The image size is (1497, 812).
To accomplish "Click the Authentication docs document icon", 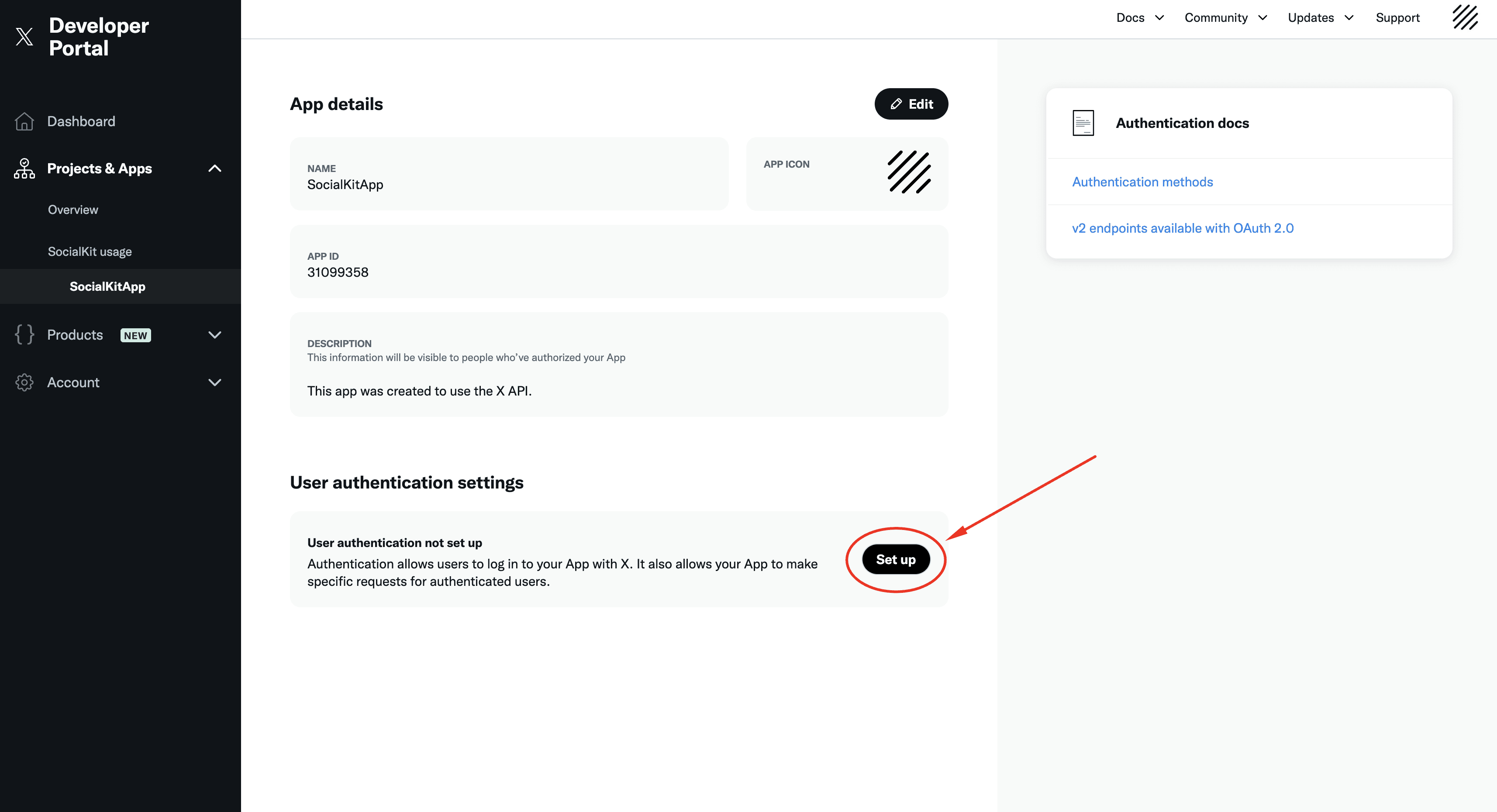I will [x=1083, y=123].
